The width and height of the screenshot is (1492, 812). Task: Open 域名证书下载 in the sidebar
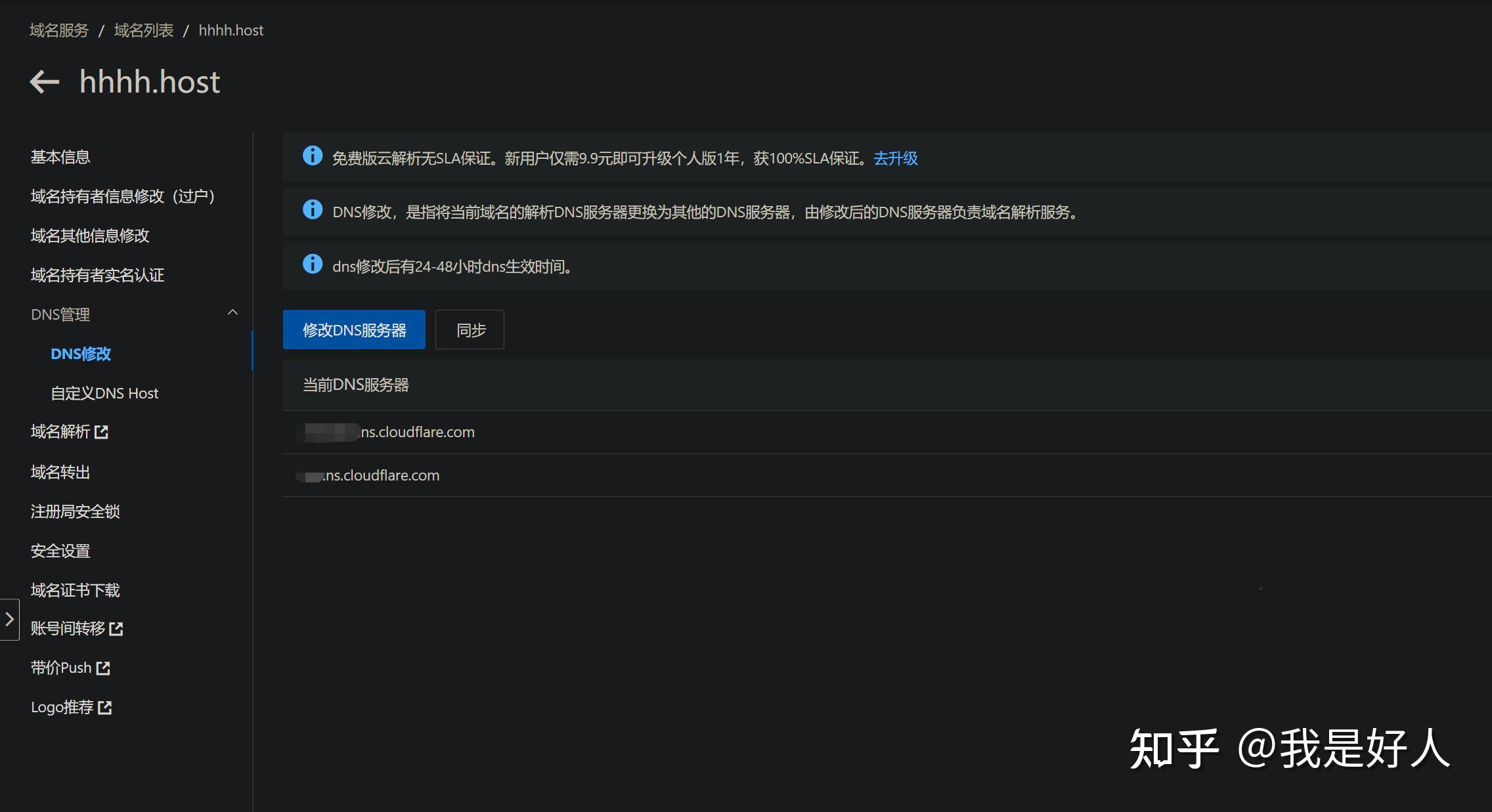pyautogui.click(x=76, y=590)
